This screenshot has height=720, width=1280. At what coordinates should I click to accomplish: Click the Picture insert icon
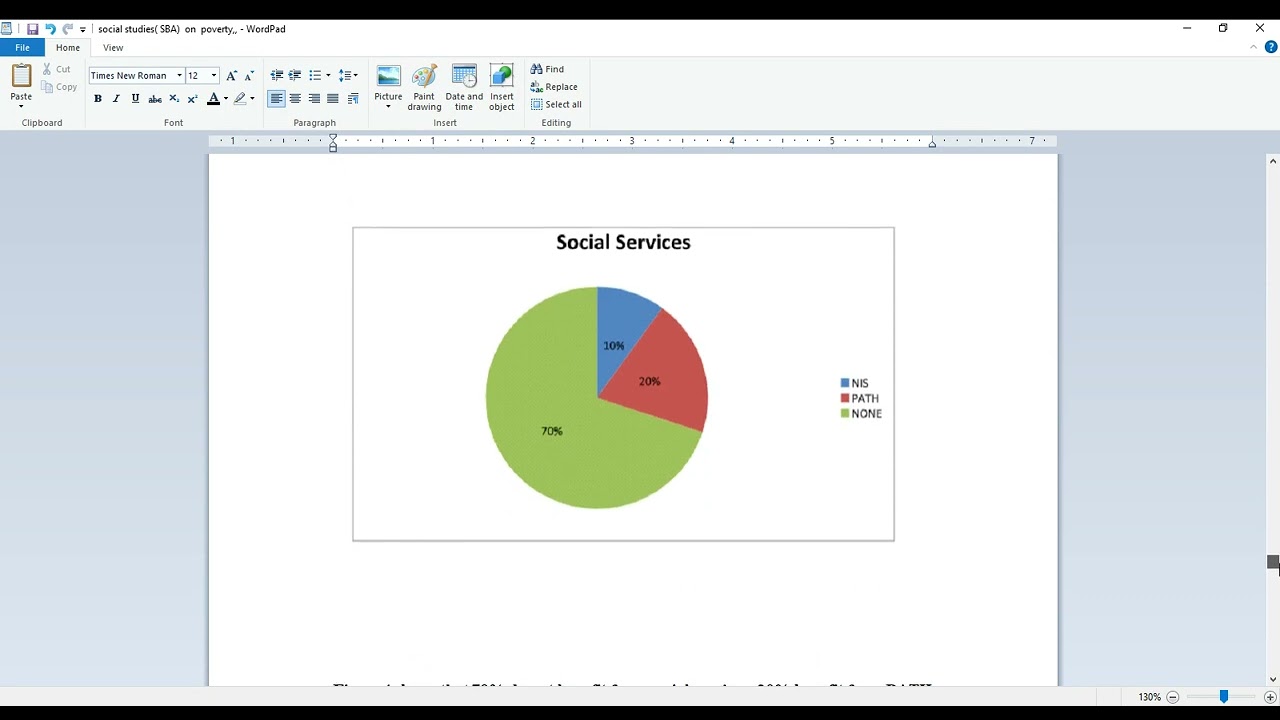pyautogui.click(x=388, y=77)
